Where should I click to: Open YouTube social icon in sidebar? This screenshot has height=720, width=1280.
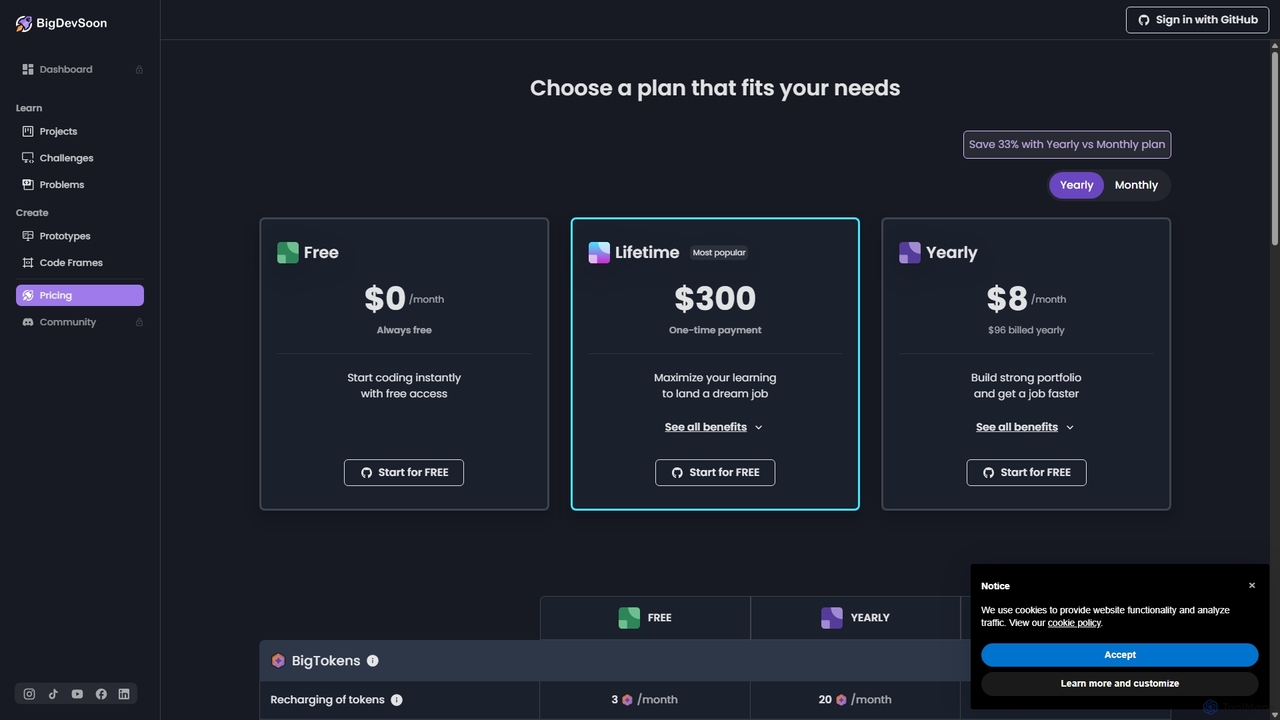click(x=77, y=694)
